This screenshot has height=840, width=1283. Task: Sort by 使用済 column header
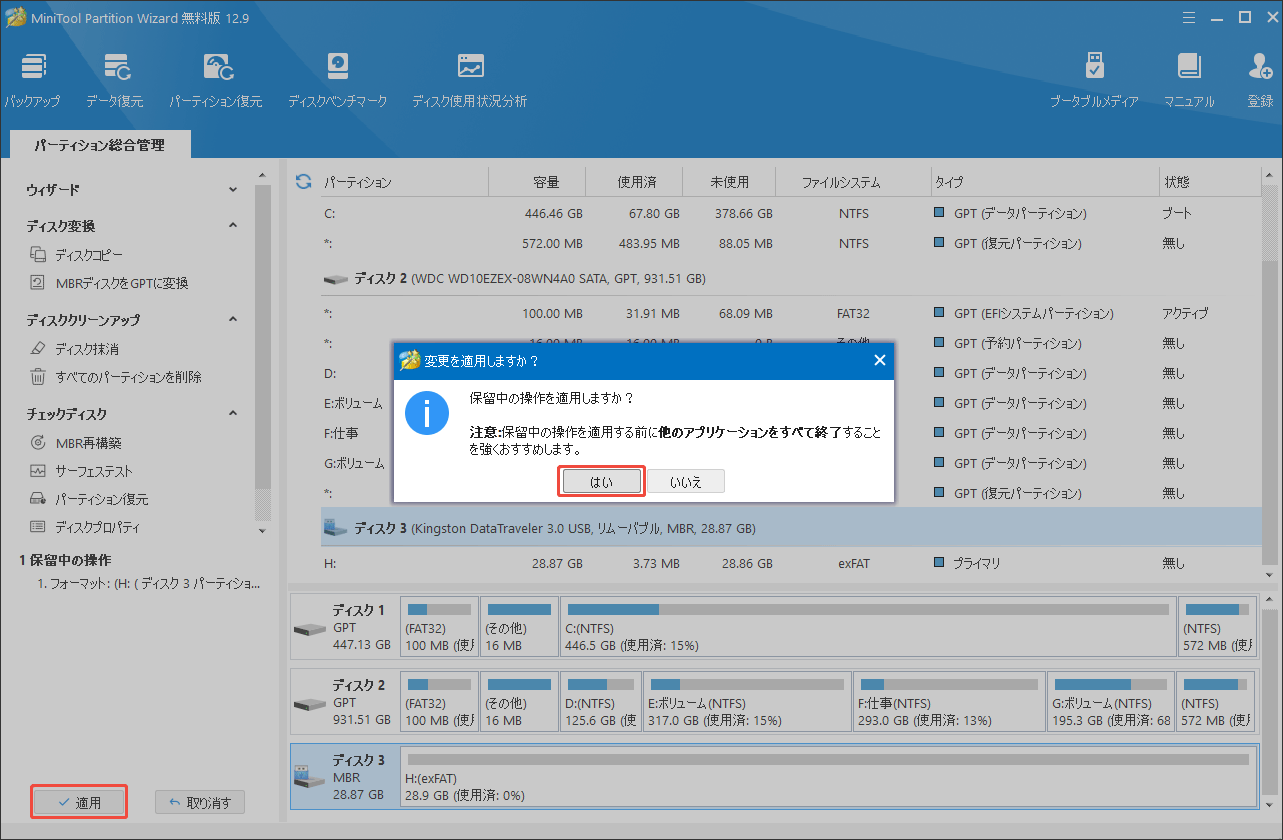click(636, 183)
